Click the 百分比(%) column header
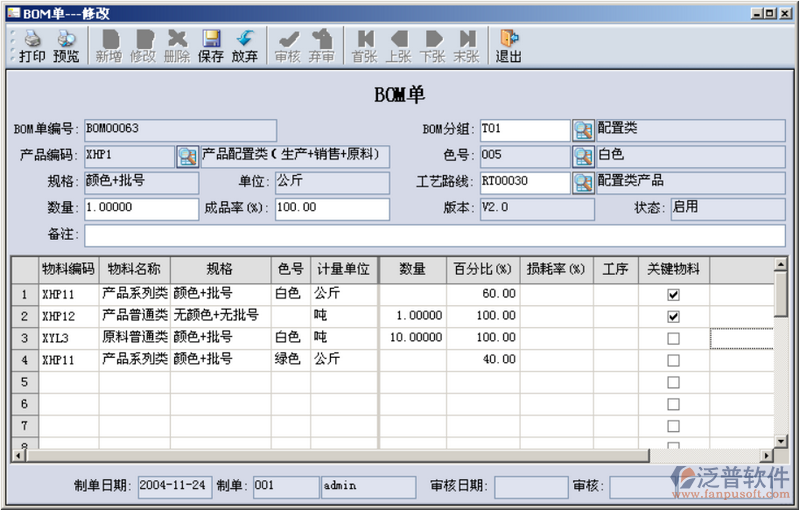This screenshot has width=800, height=510. (483, 270)
